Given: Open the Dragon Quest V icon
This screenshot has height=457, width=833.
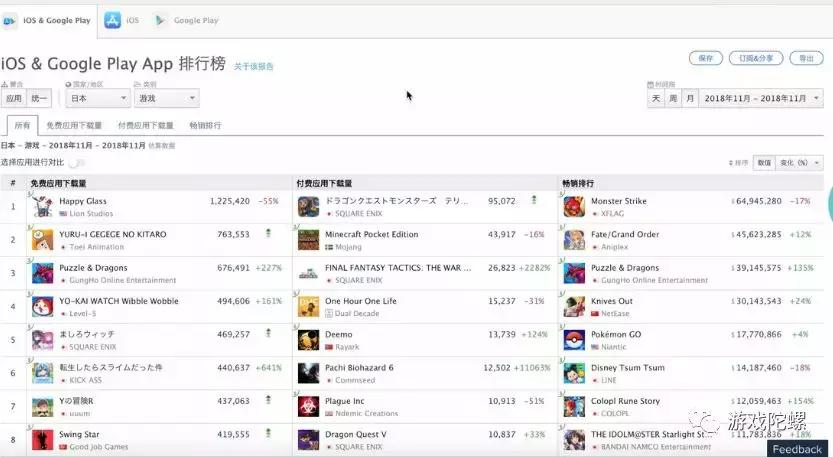Looking at the screenshot, I should 309,440.
